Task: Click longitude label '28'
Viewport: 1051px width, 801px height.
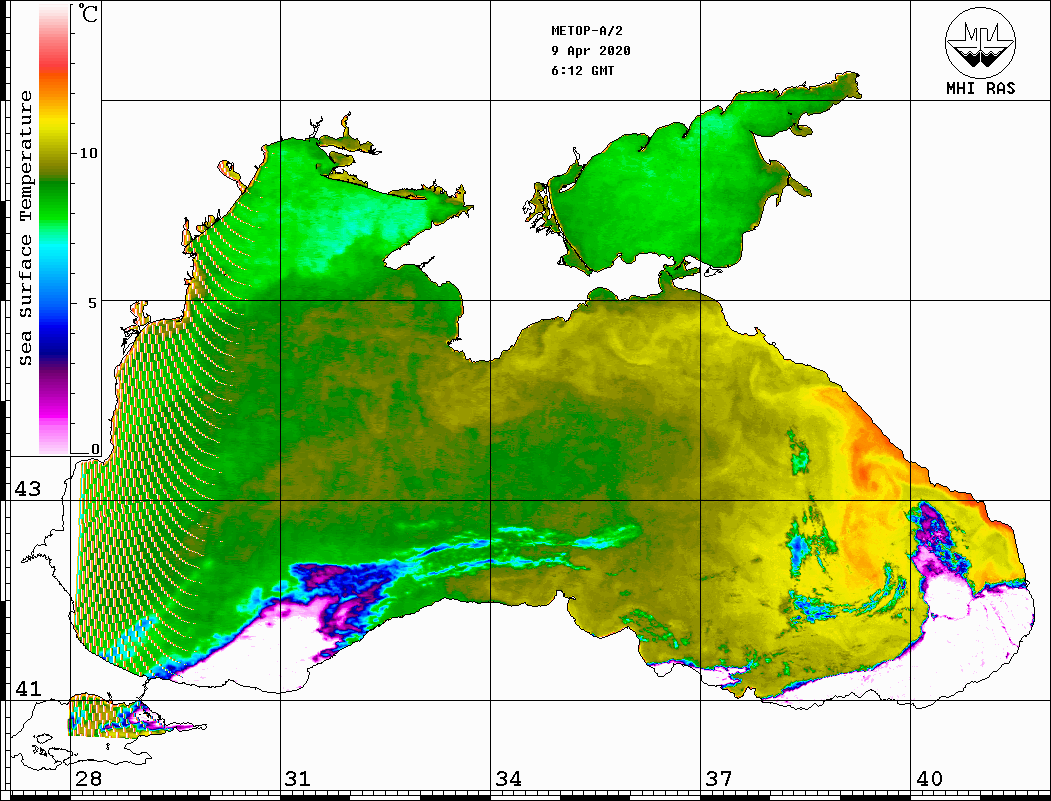Action: [89, 778]
